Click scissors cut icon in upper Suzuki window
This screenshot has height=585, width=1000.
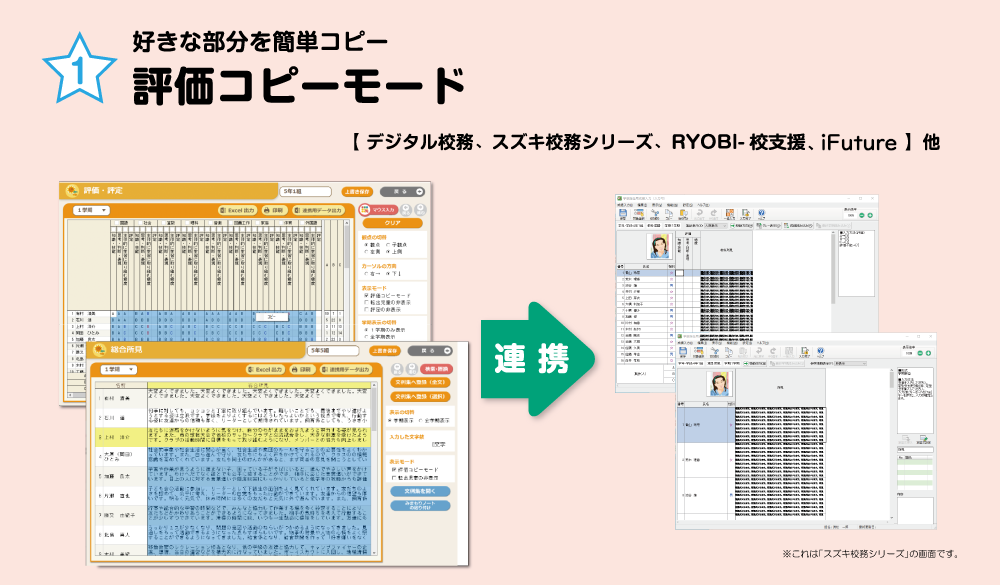pos(654,214)
